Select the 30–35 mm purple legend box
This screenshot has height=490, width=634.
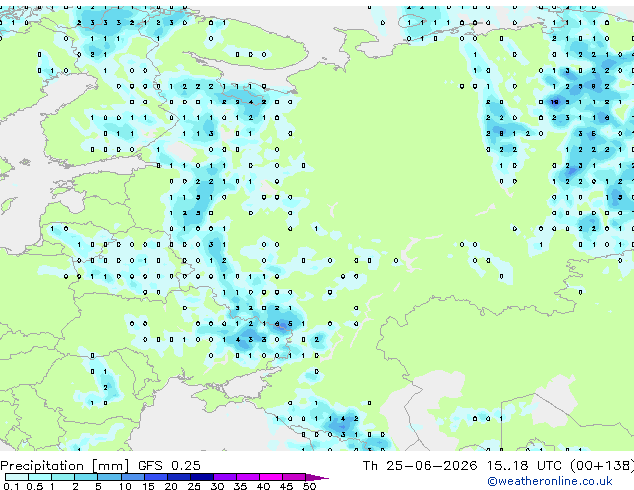225,477
